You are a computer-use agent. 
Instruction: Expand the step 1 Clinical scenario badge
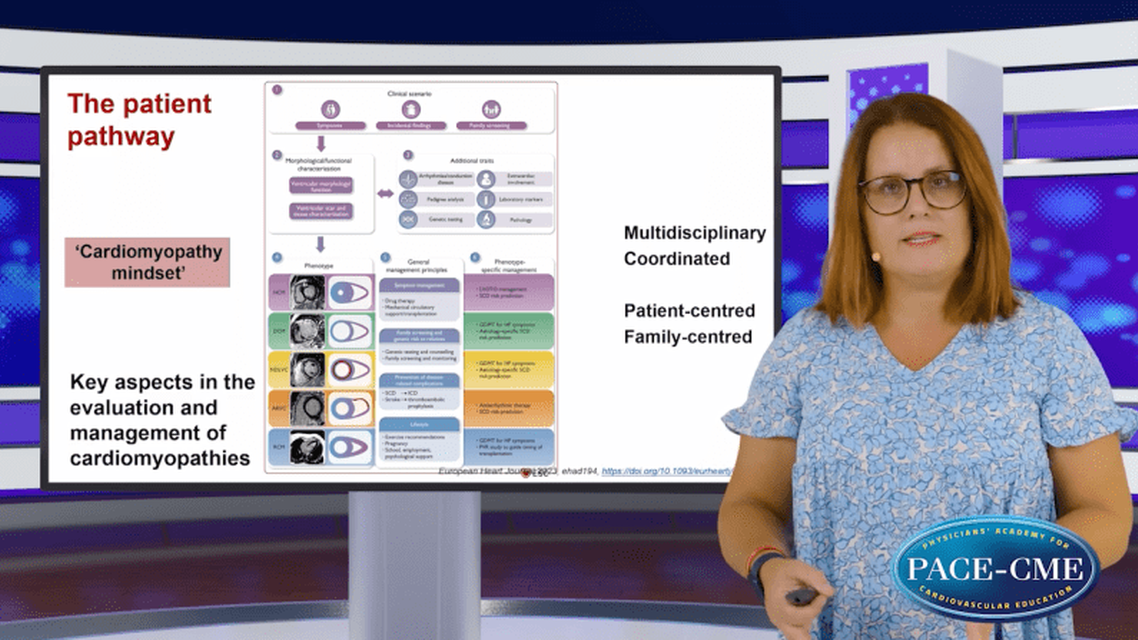pyautogui.click(x=275, y=91)
